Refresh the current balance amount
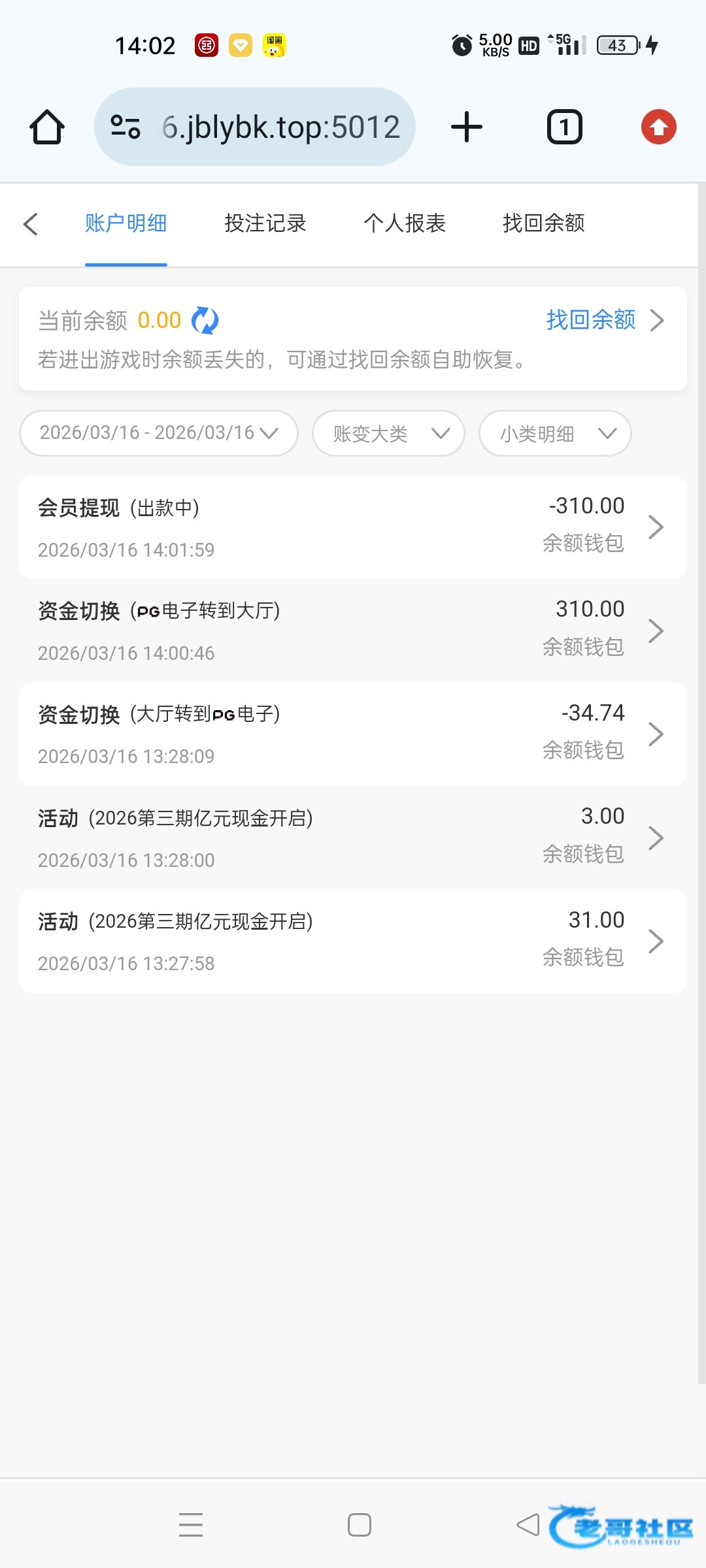The width and height of the screenshot is (706, 1568). 205,321
